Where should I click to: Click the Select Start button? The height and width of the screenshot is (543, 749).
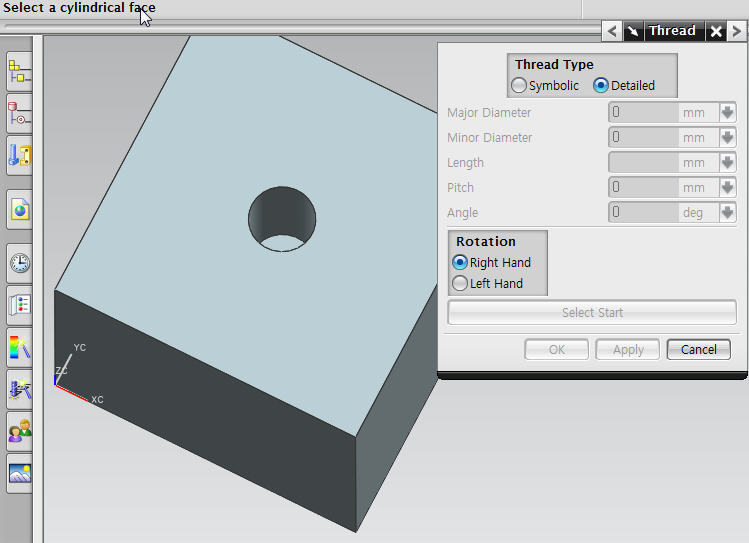[592, 312]
